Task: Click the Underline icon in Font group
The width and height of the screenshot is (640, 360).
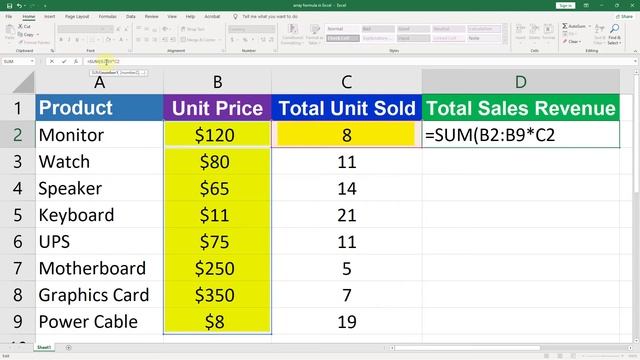Action: [77, 40]
